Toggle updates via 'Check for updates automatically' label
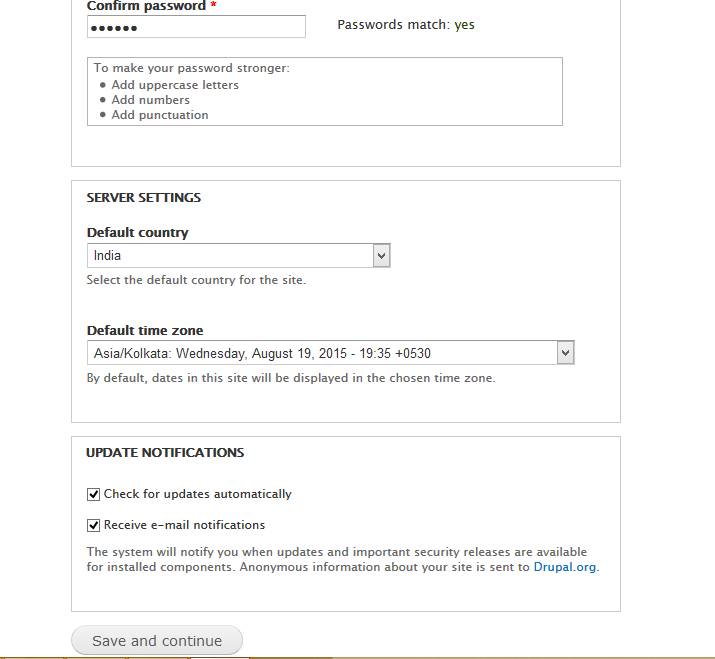 pos(197,494)
